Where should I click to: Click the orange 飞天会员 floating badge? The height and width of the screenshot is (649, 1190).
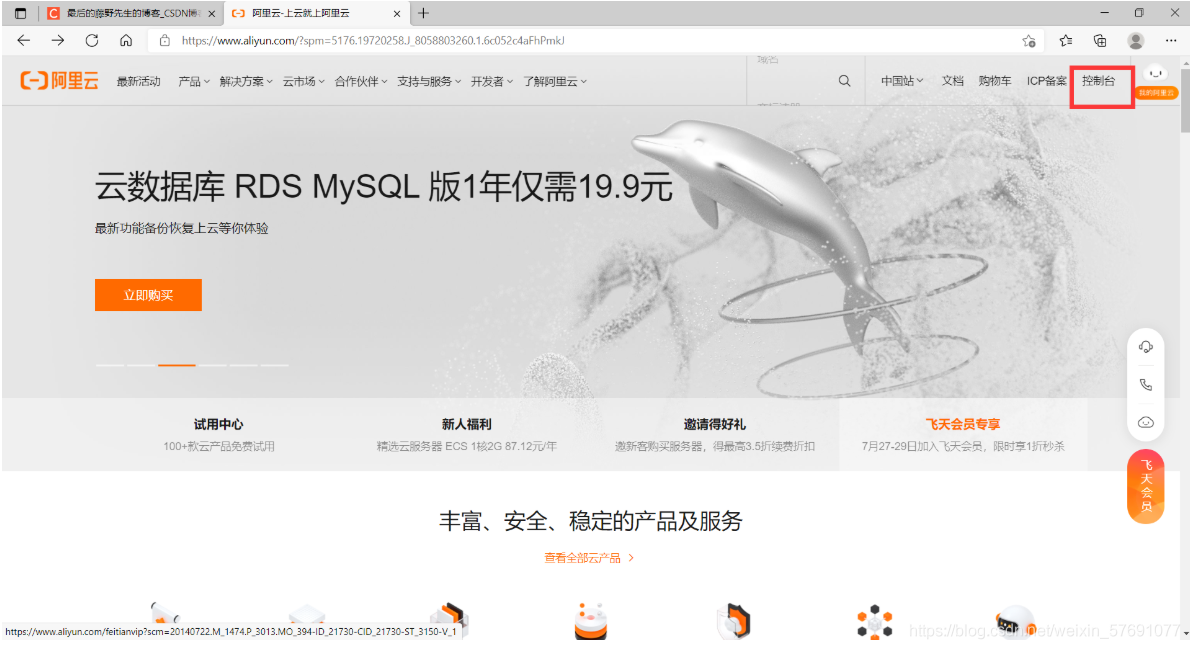[x=1146, y=487]
